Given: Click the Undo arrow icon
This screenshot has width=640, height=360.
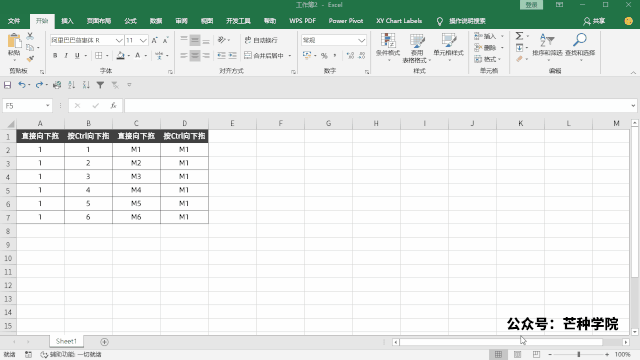Looking at the screenshot, I should pos(22,85).
